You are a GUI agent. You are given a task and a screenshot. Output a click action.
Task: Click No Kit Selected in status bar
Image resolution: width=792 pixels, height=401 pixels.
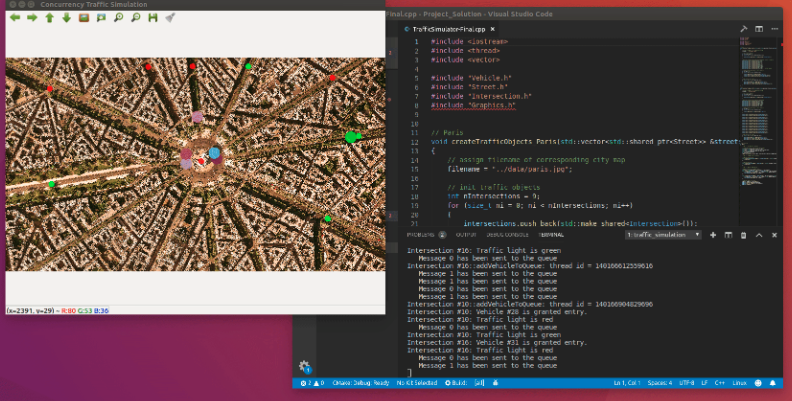417,383
